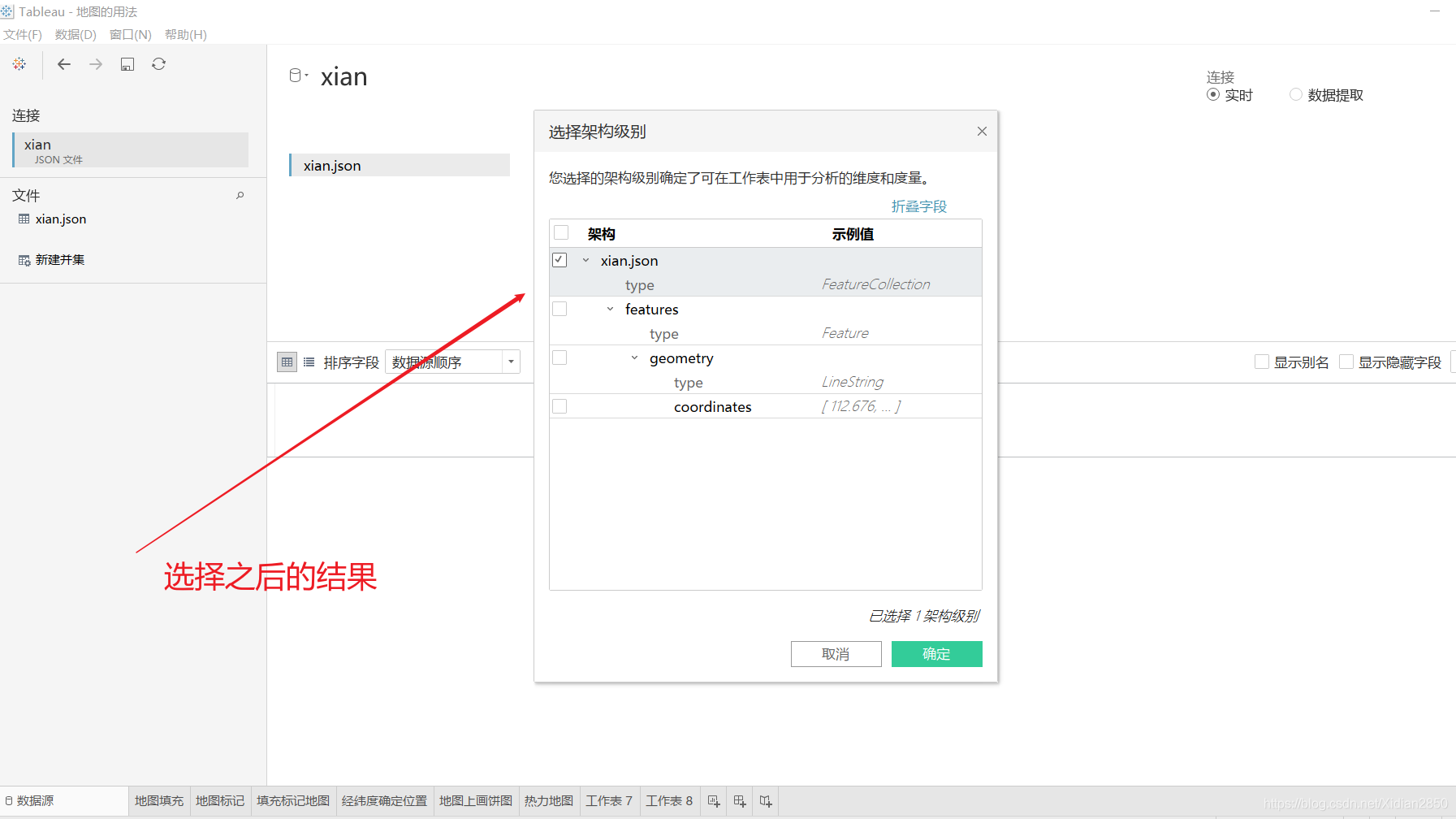Viewport: 1456px width, 819px height.
Task: Click the FeatureCollection sample value
Action: [x=876, y=284]
